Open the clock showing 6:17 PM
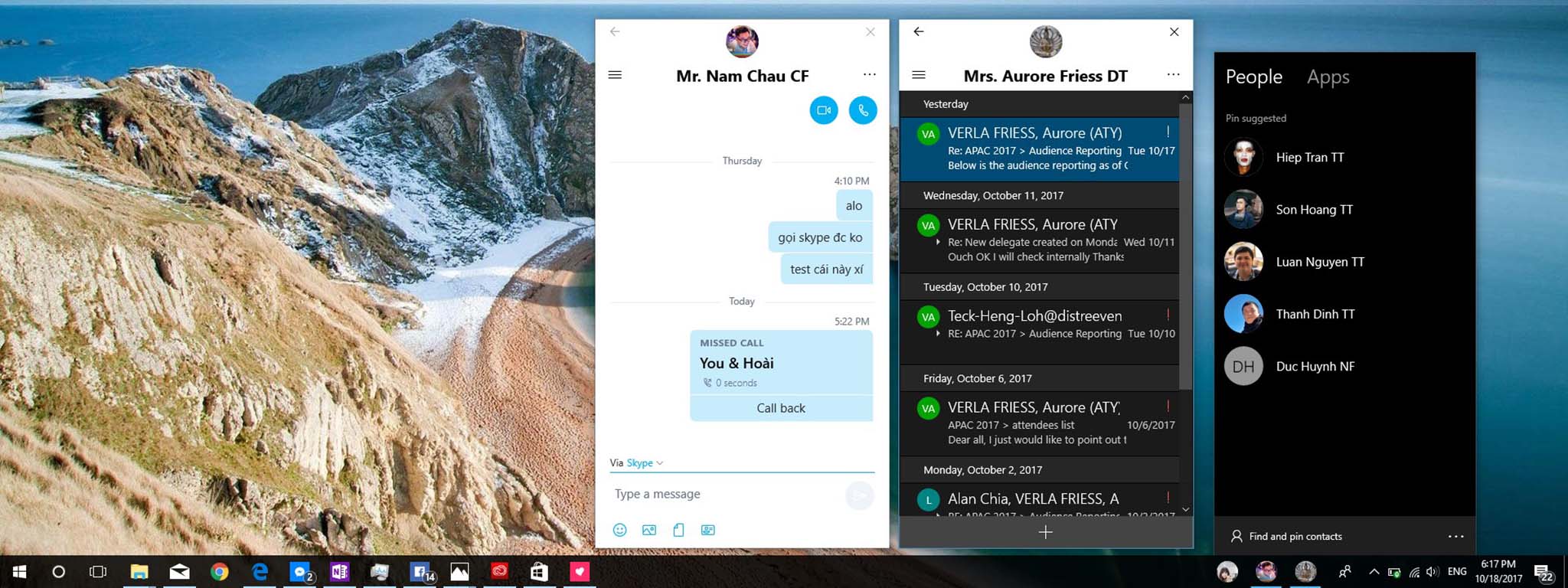Image resolution: width=1568 pixels, height=588 pixels. point(1498,572)
